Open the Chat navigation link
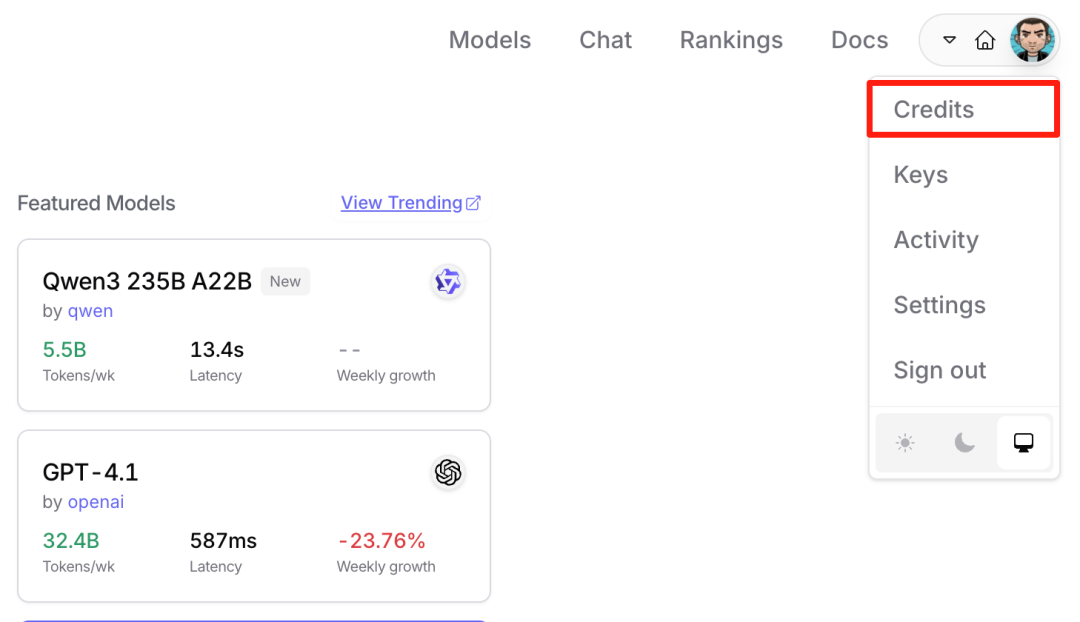Viewport: 1080px width, 622px height. point(605,40)
